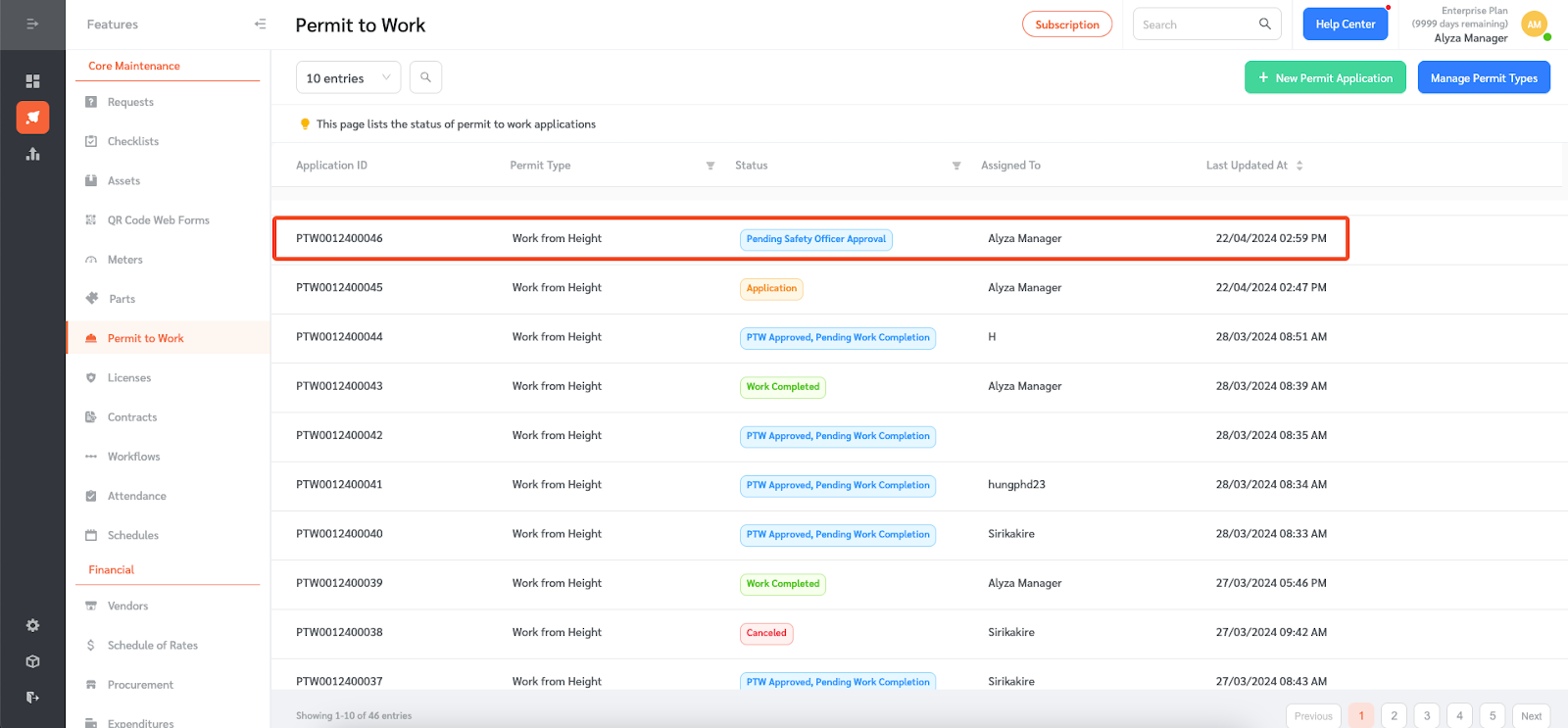Click the Assets menu icon
Image resolution: width=1568 pixels, height=728 pixels.
click(91, 180)
